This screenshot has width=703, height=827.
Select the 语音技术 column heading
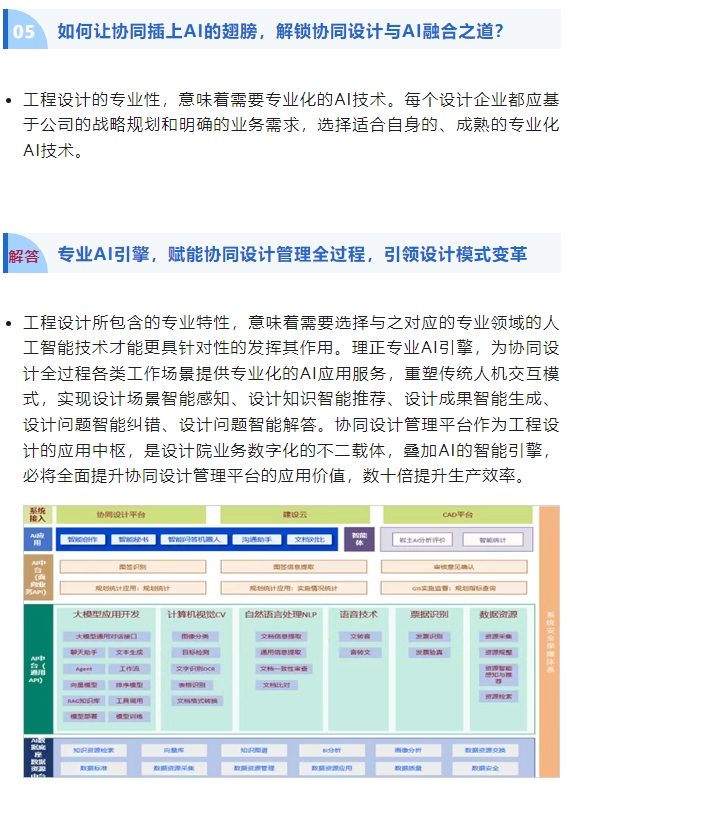(x=359, y=613)
